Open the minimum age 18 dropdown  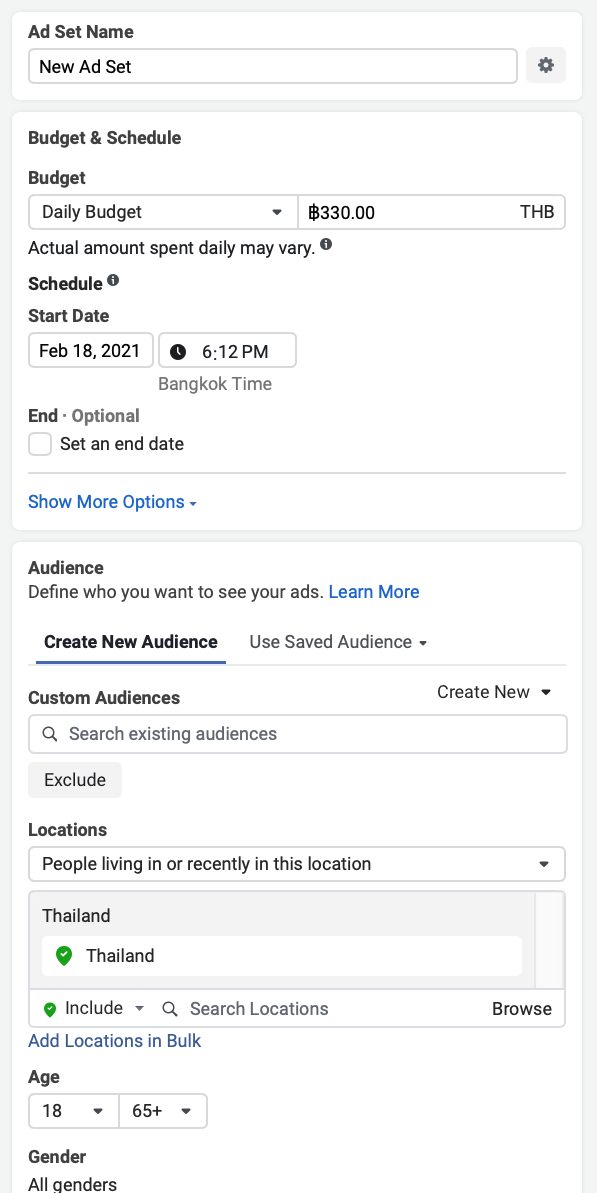[74, 1111]
